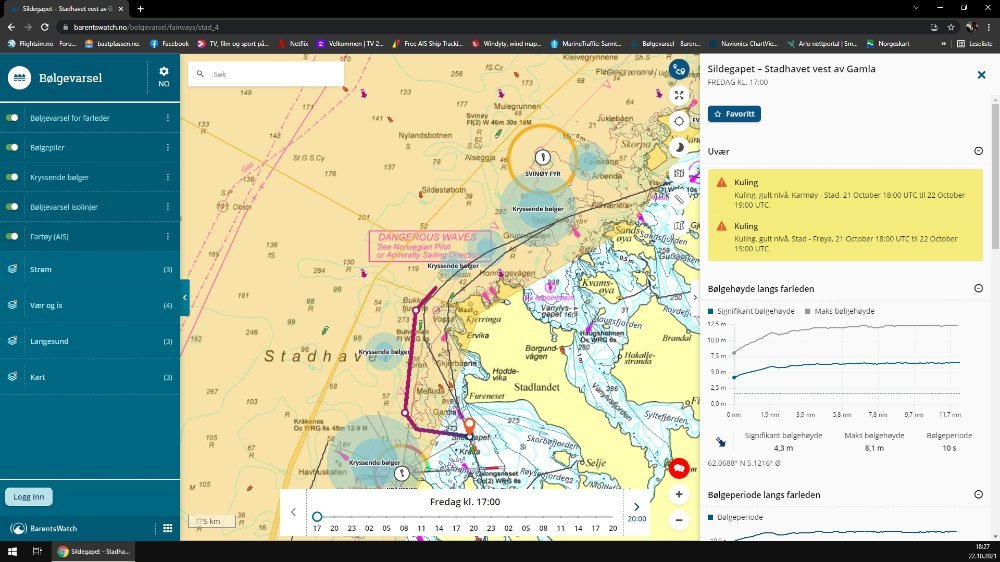
Task: Collapse Bølgehøyde langs farleden section
Action: click(x=978, y=288)
